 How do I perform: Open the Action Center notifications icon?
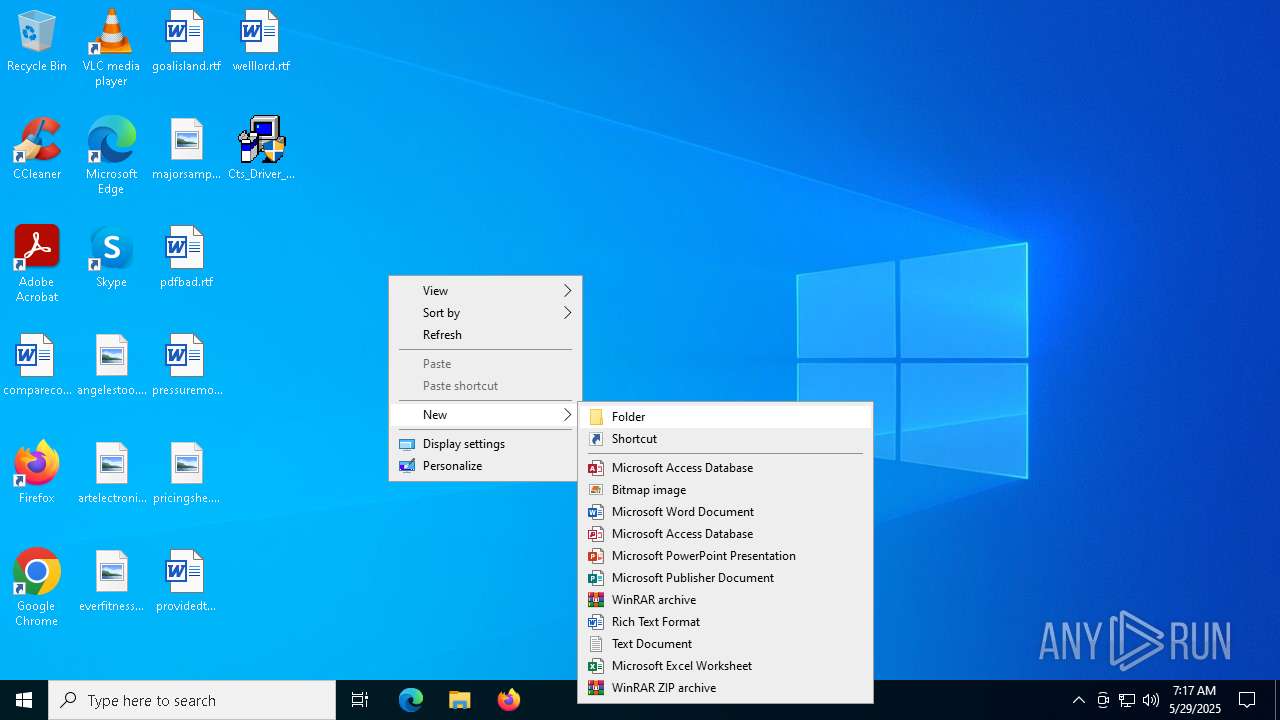point(1247,700)
